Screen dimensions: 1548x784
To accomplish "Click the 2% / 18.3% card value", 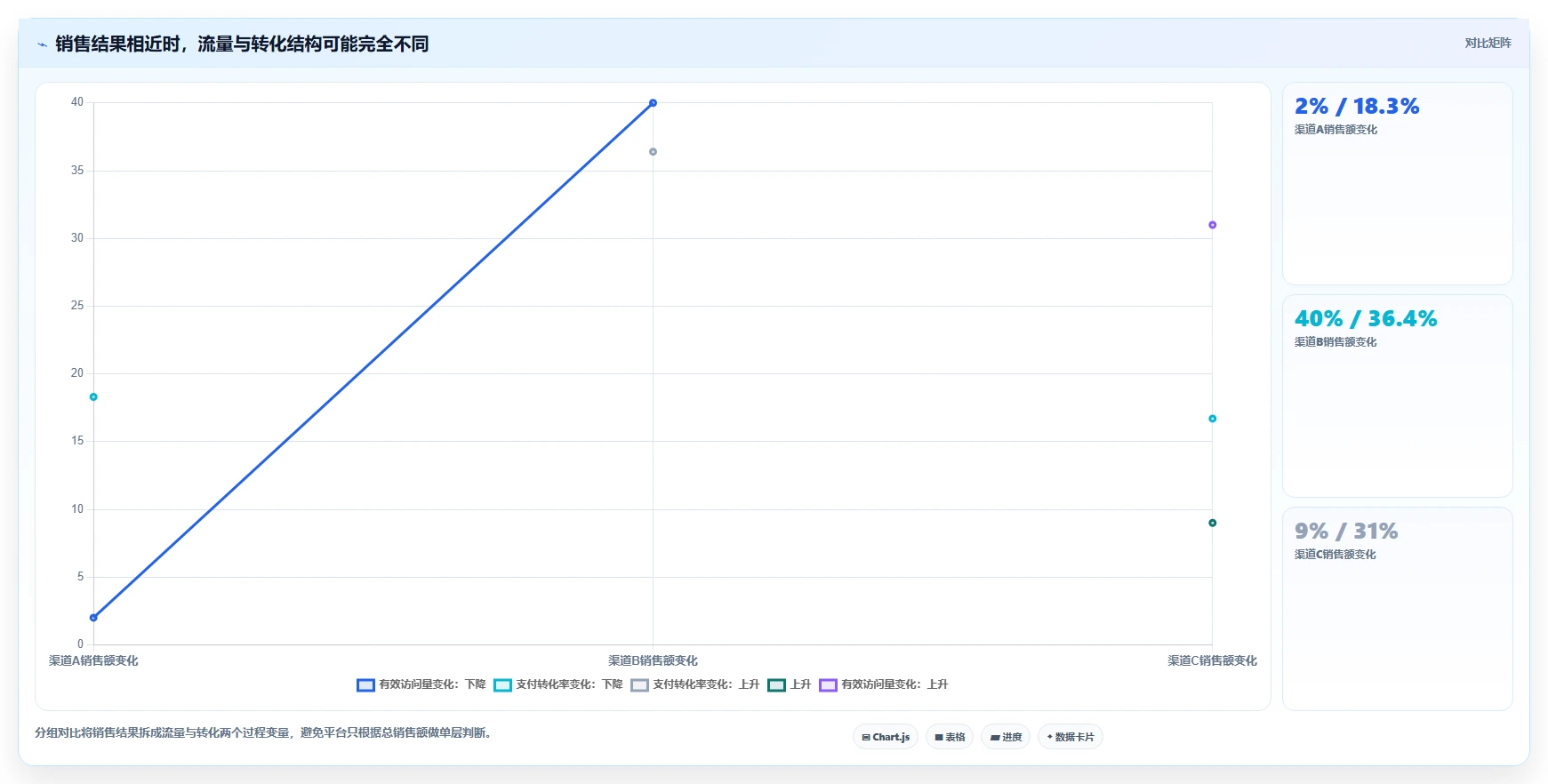I will (1357, 107).
